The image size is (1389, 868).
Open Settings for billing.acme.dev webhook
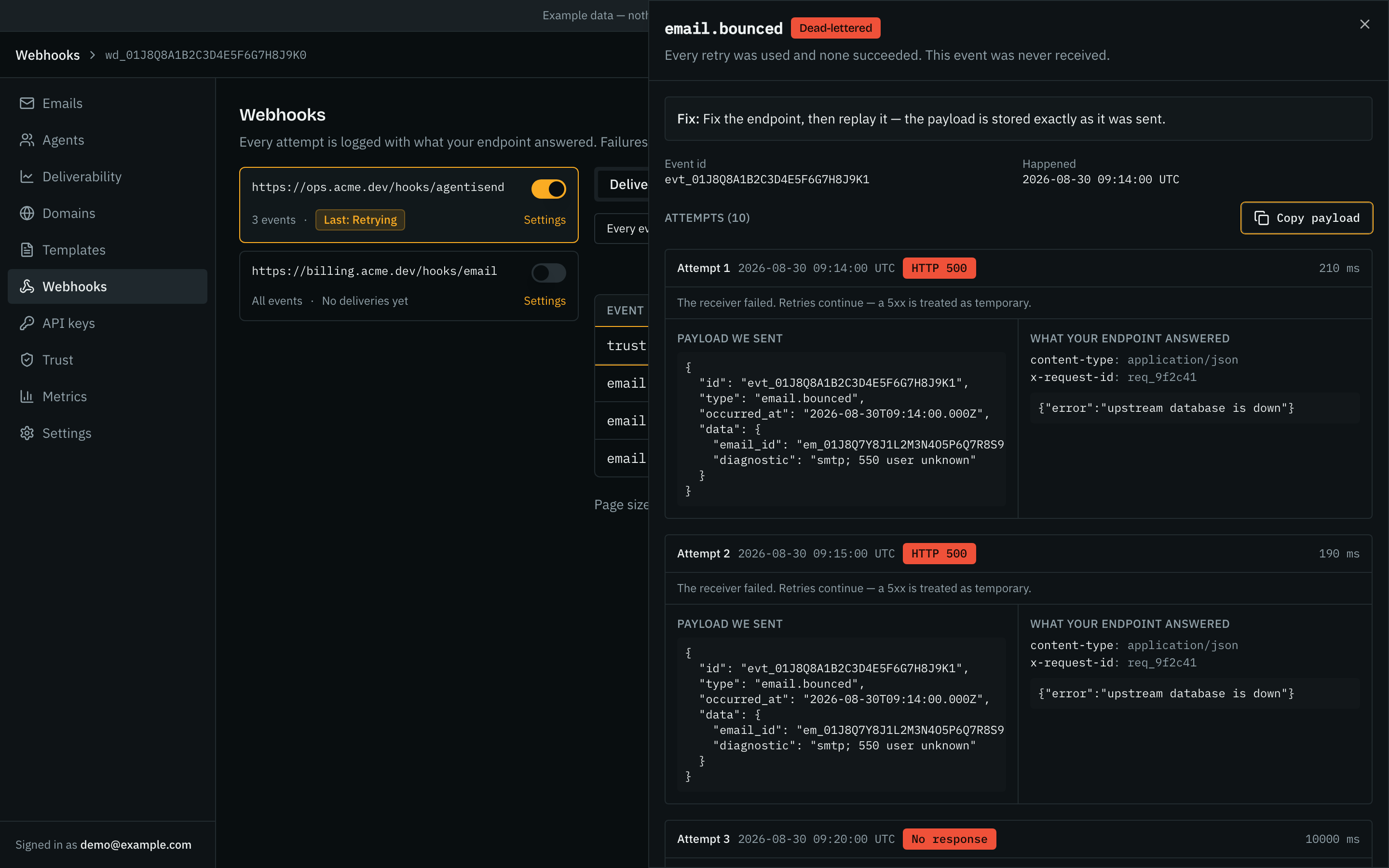[x=544, y=301]
